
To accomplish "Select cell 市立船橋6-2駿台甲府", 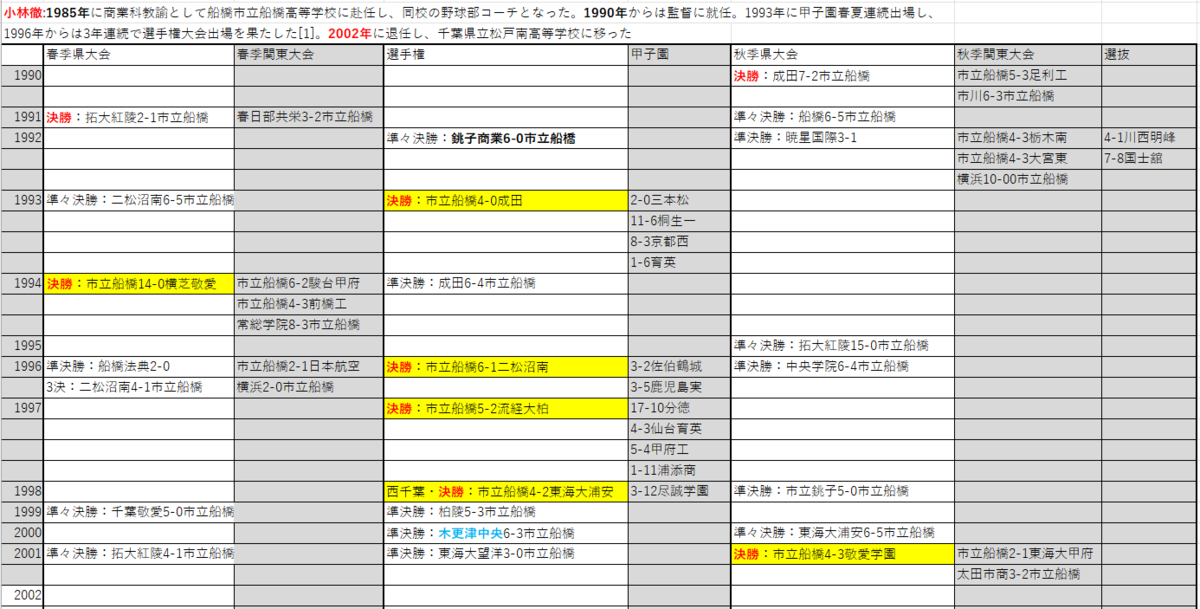I will tap(308, 284).
